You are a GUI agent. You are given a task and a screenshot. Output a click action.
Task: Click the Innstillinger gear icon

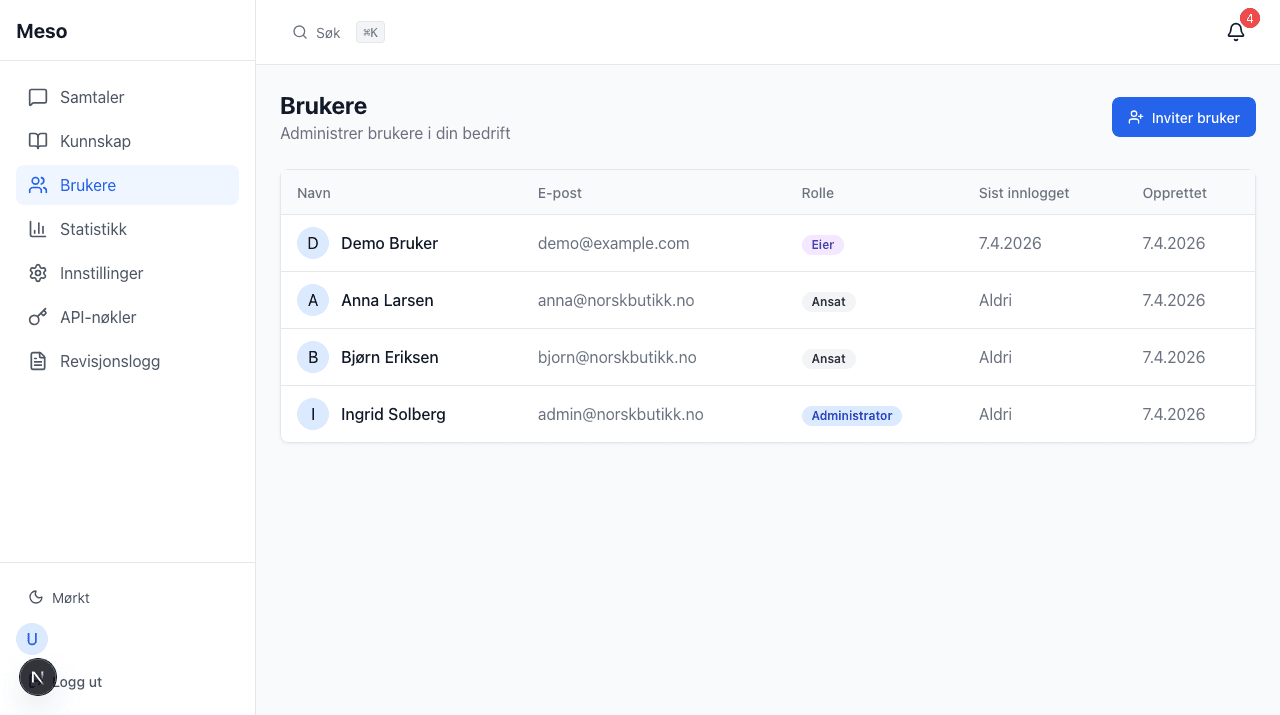point(38,273)
